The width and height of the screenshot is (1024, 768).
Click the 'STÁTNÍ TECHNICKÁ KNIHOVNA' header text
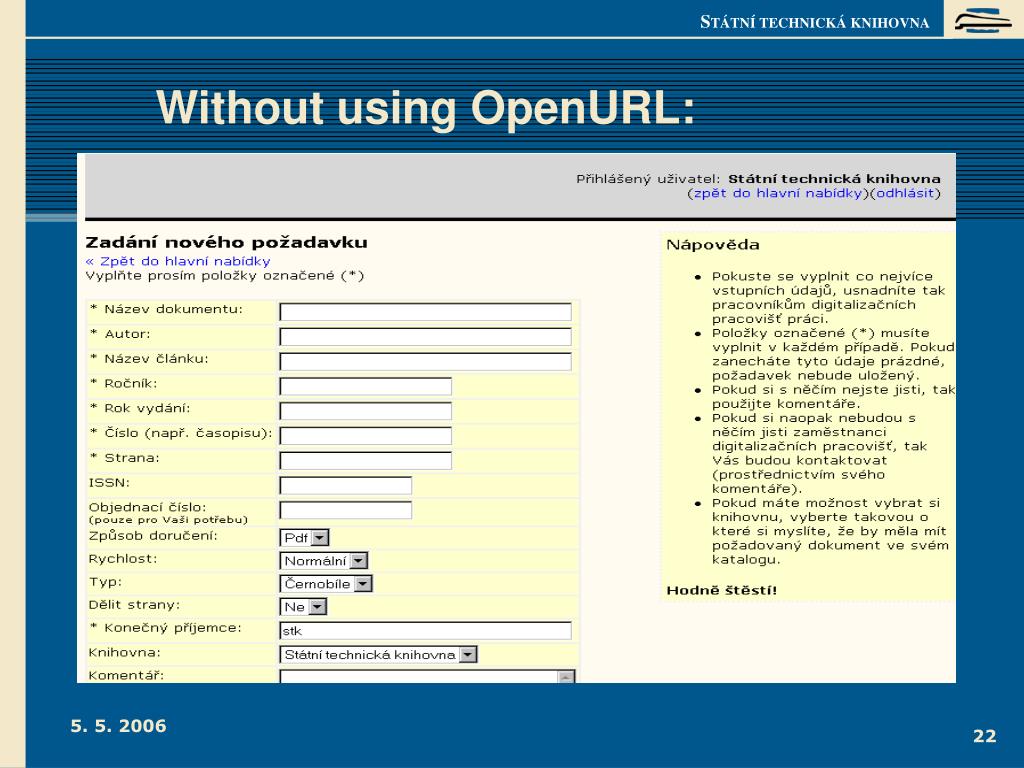pyautogui.click(x=814, y=22)
